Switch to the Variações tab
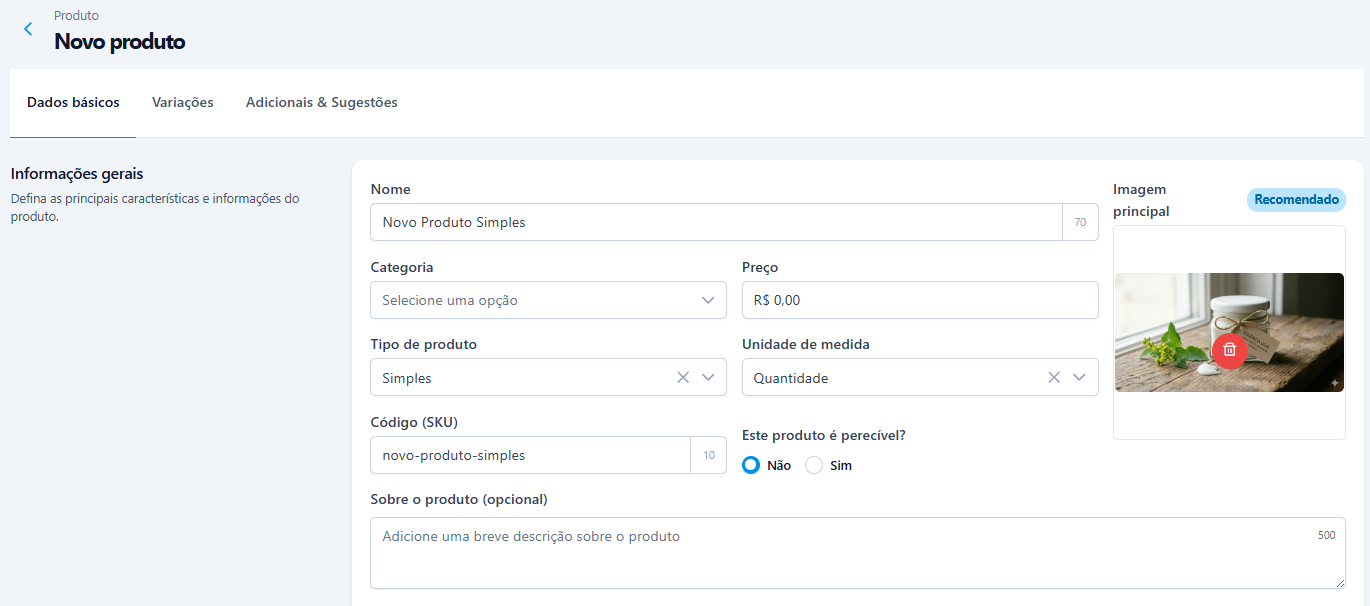This screenshot has width=1370, height=606. [x=182, y=103]
